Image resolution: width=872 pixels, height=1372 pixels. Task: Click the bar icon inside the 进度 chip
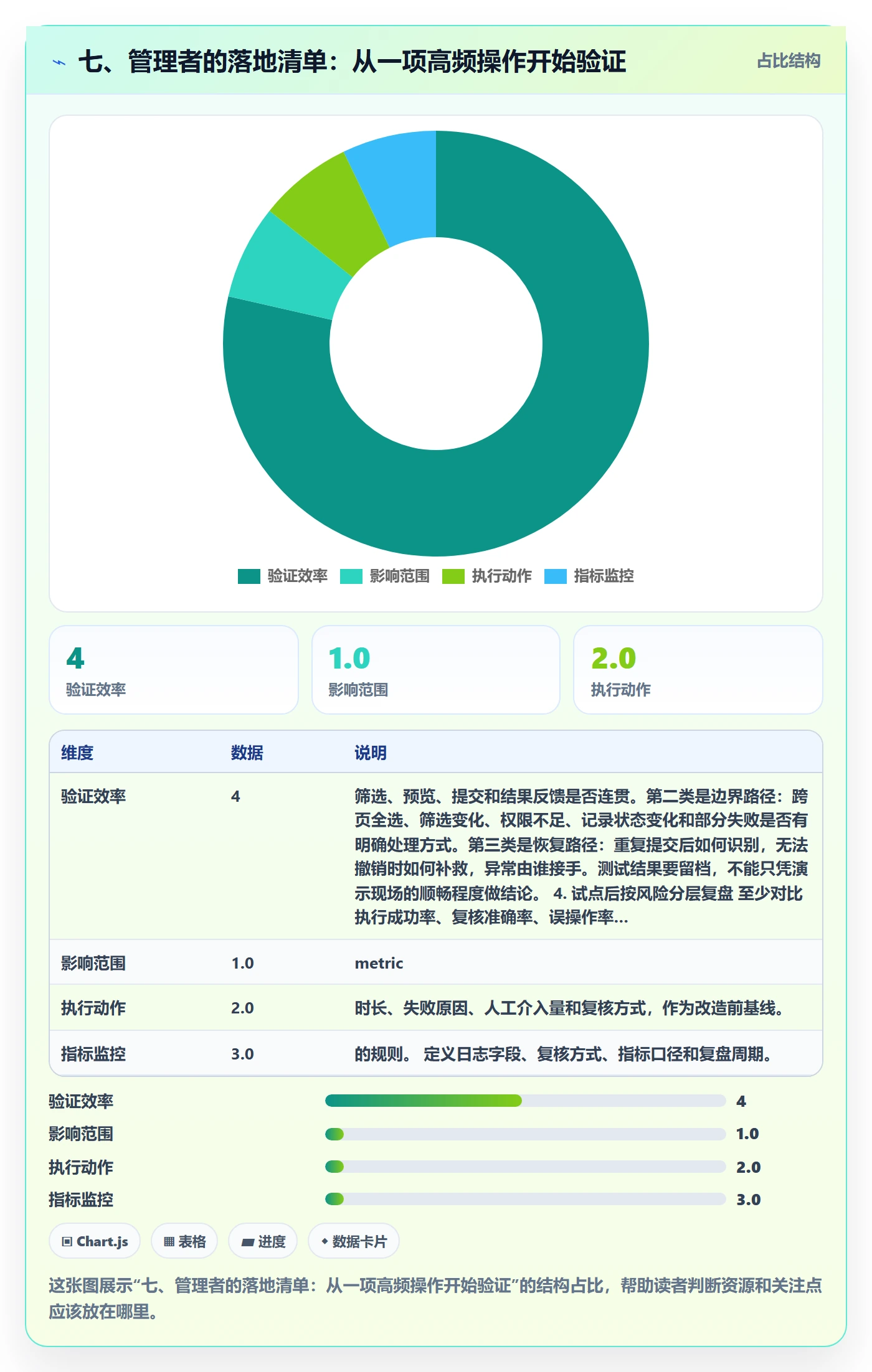247,1243
